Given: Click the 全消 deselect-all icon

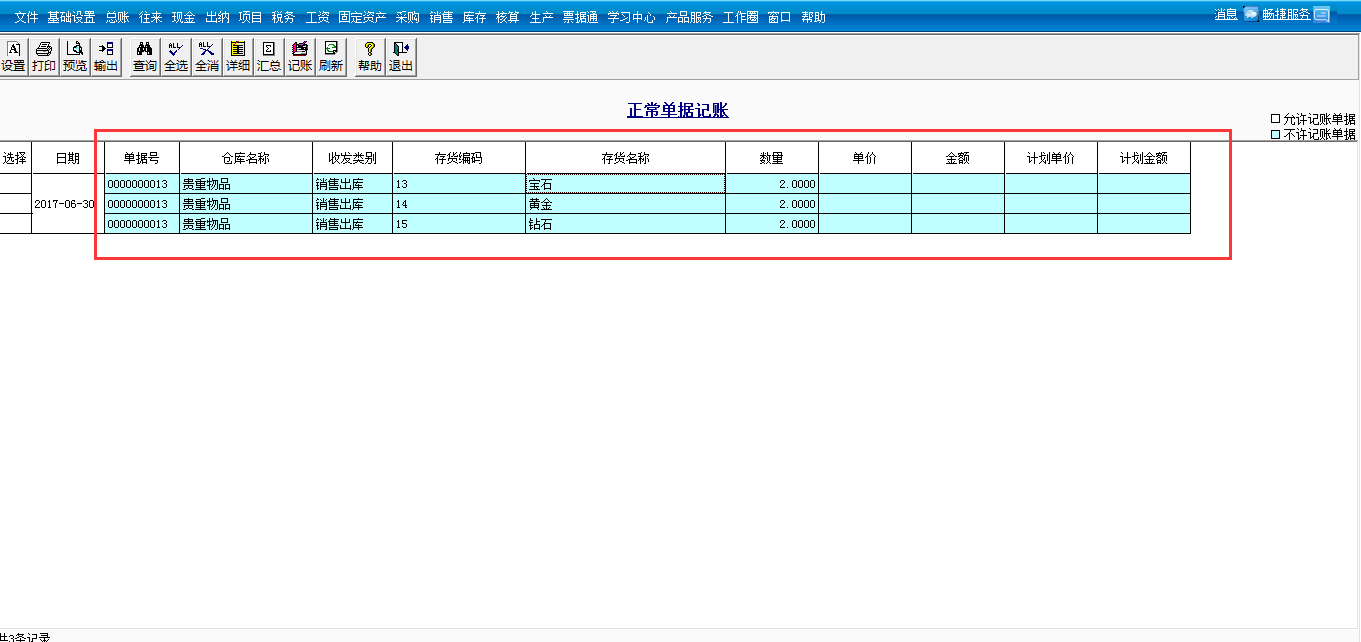Looking at the screenshot, I should coord(207,57).
